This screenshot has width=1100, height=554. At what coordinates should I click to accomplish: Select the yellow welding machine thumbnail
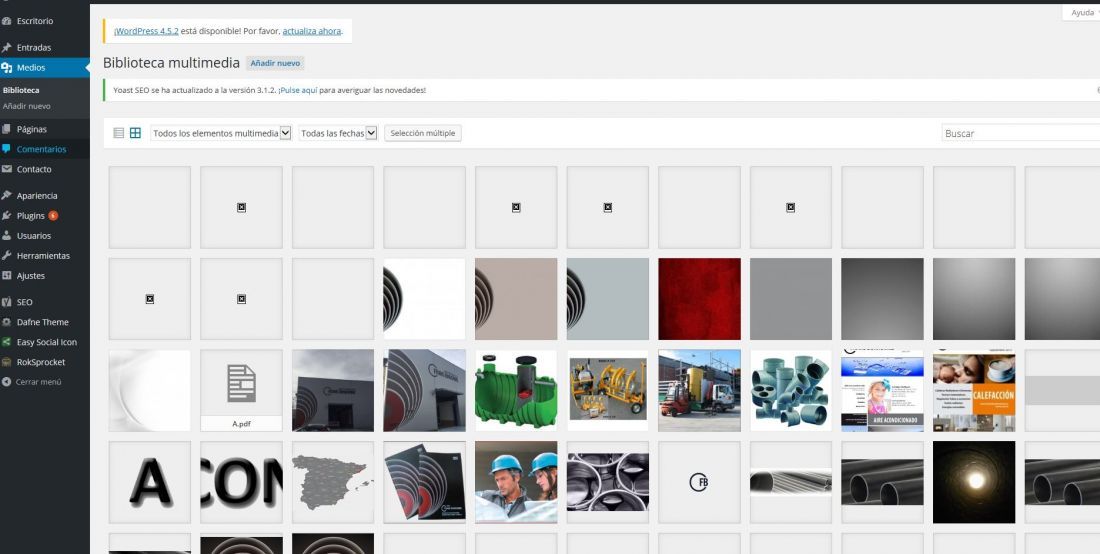pos(608,391)
